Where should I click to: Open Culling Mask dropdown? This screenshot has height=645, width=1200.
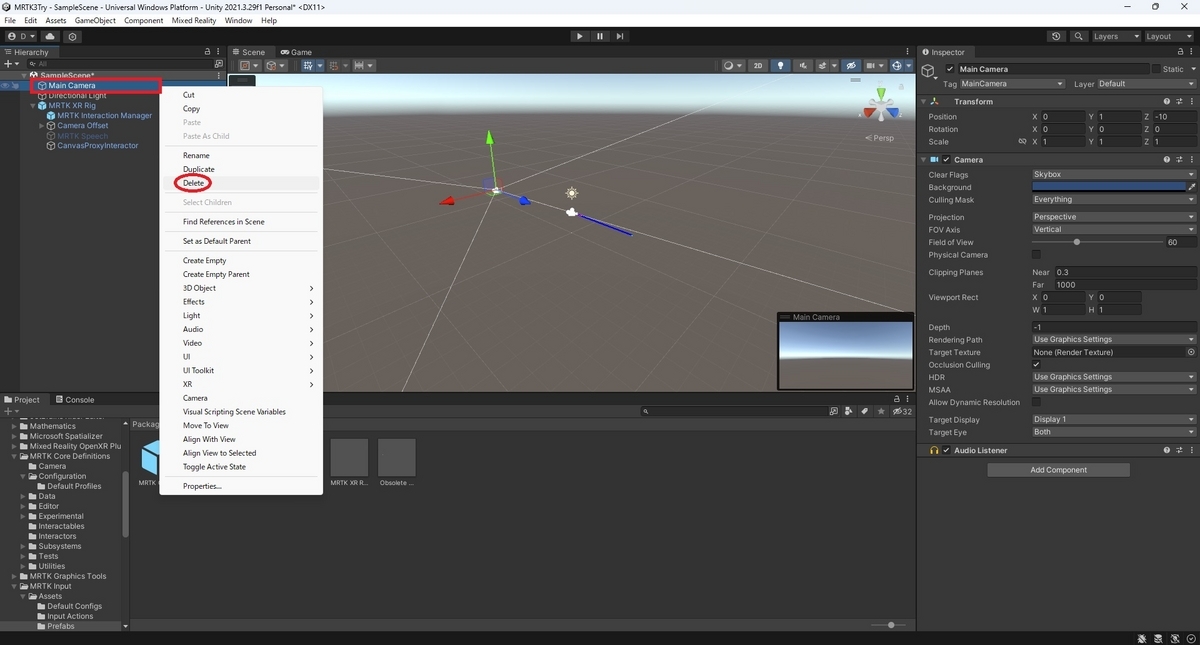[1113, 200]
